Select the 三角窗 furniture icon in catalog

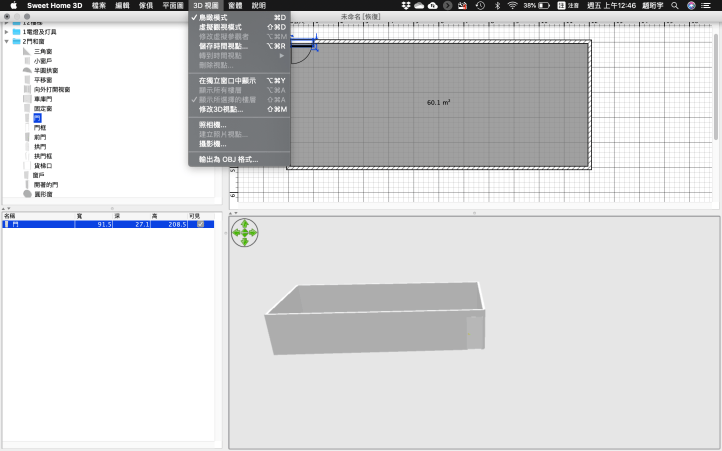click(27, 51)
